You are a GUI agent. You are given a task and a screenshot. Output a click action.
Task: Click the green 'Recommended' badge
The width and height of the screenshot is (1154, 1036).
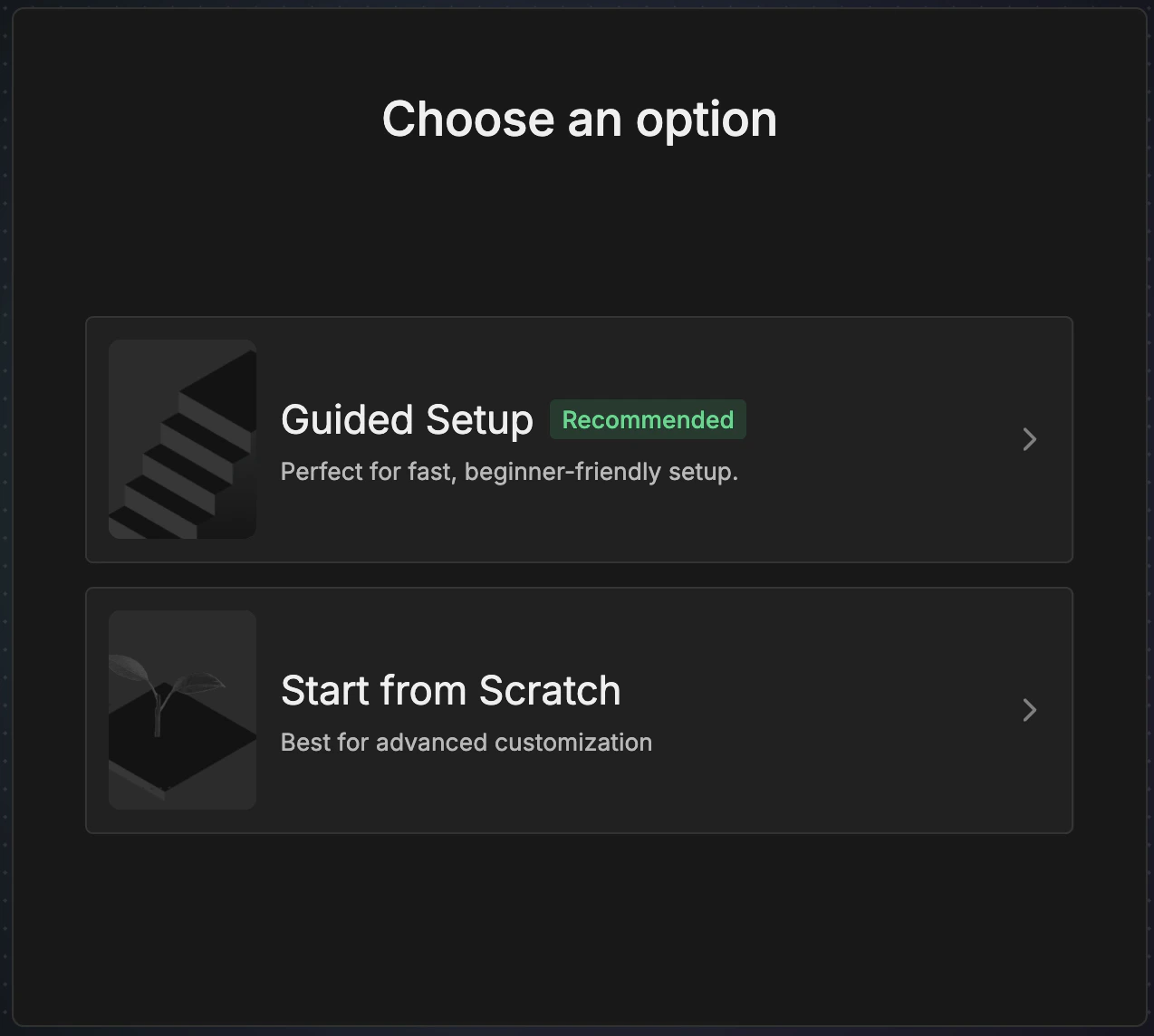tap(647, 419)
